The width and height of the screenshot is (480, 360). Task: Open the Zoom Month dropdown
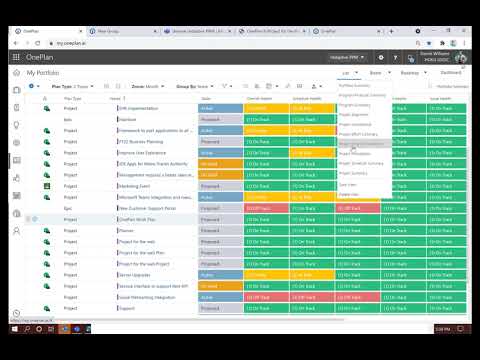[x=148, y=86]
